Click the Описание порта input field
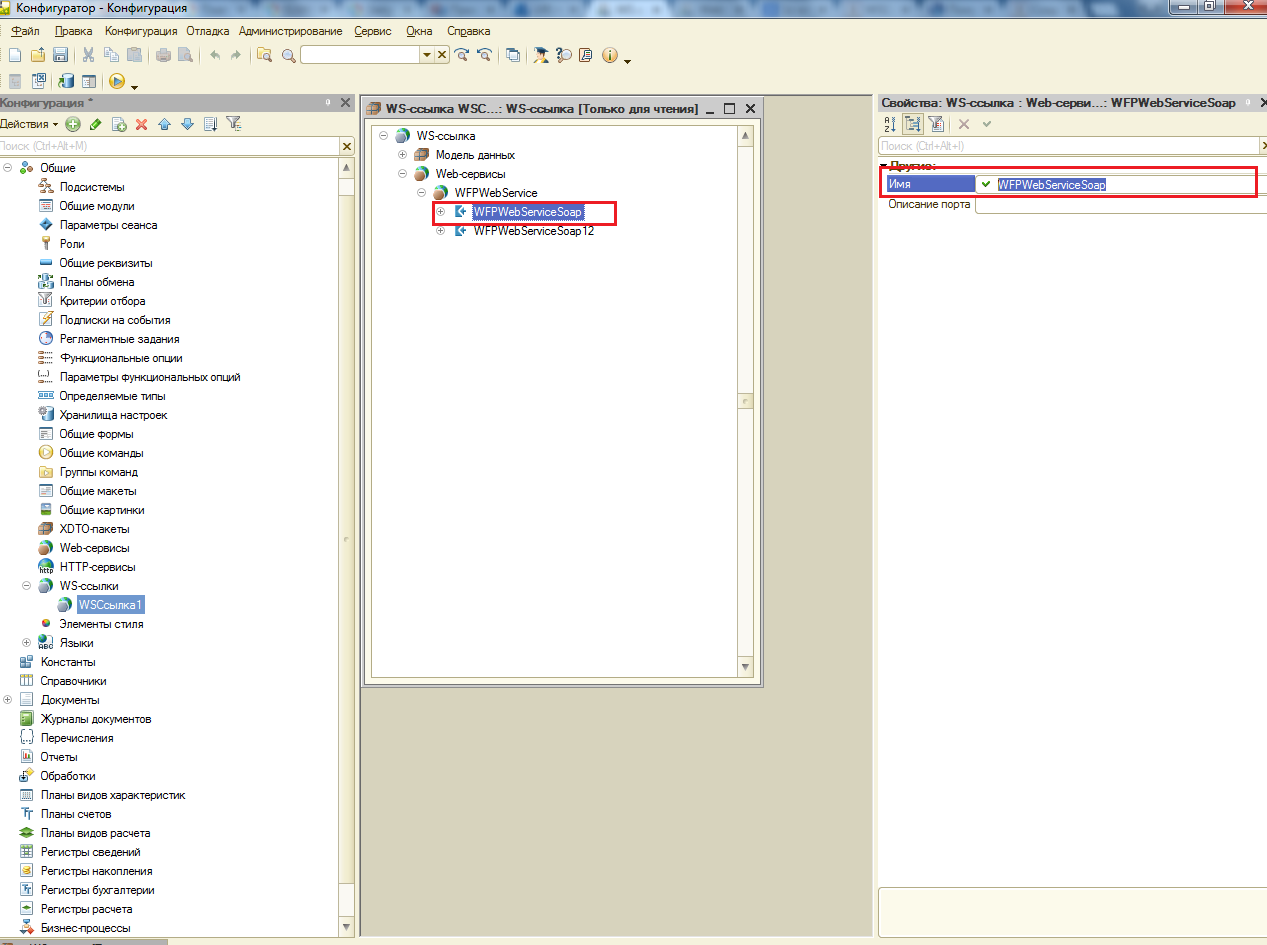This screenshot has width=1267, height=945. 1115,205
